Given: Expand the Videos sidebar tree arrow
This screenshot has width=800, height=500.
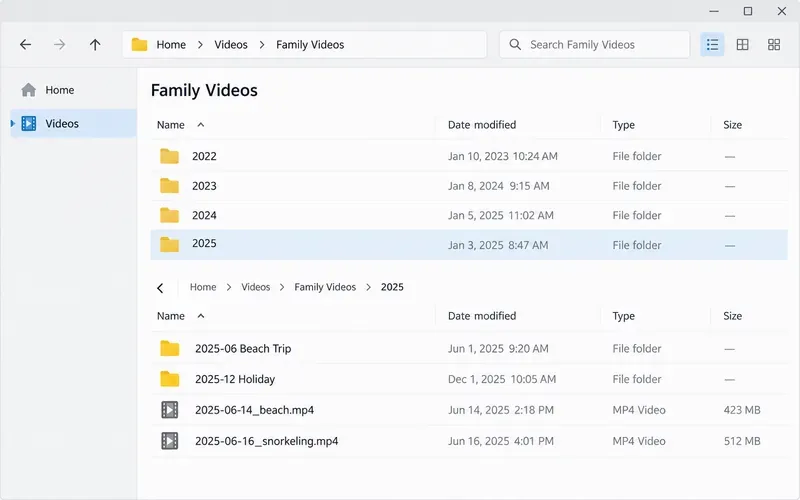Looking at the screenshot, I should click(13, 123).
